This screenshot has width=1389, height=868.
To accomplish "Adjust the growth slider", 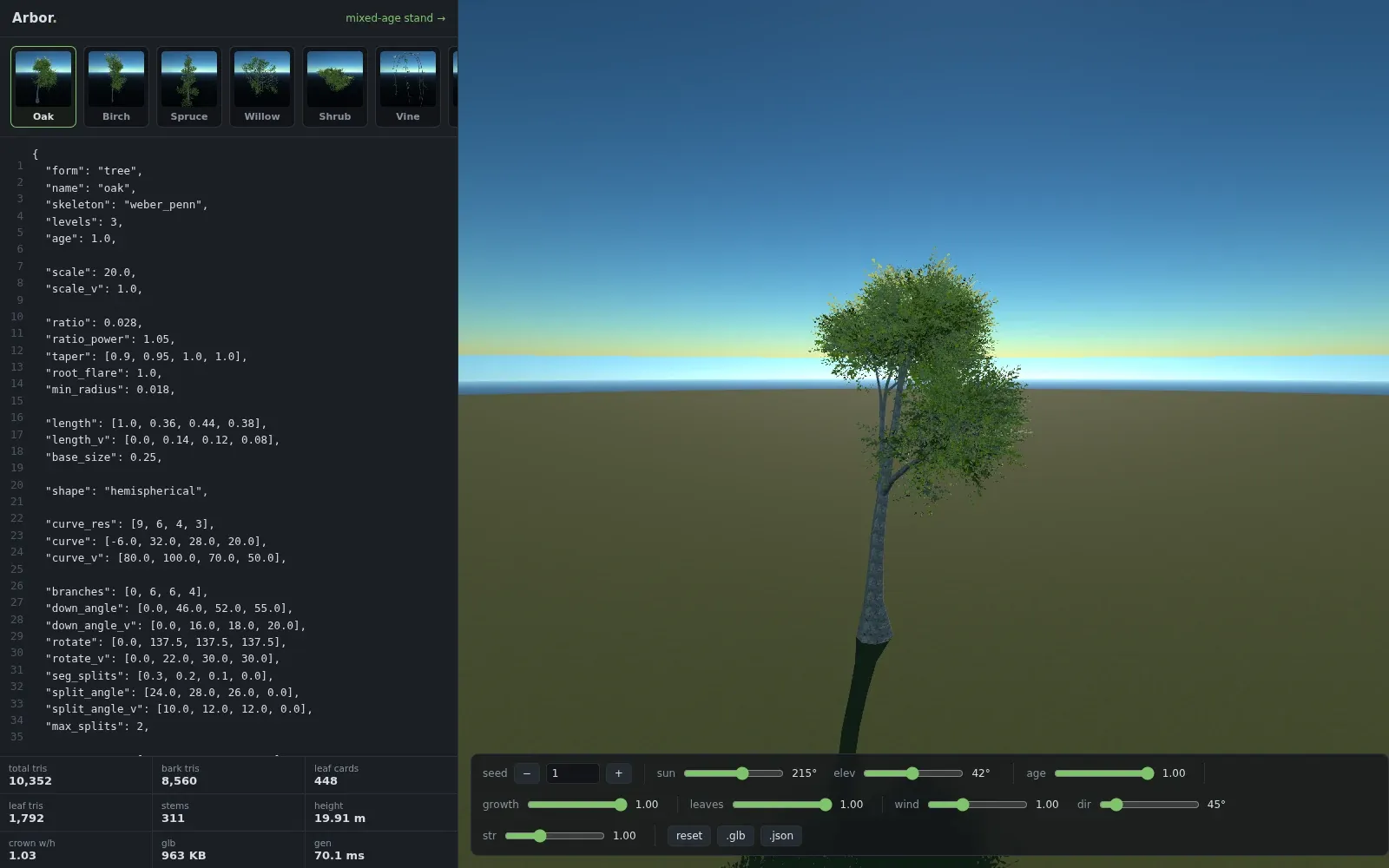I will tap(577, 805).
